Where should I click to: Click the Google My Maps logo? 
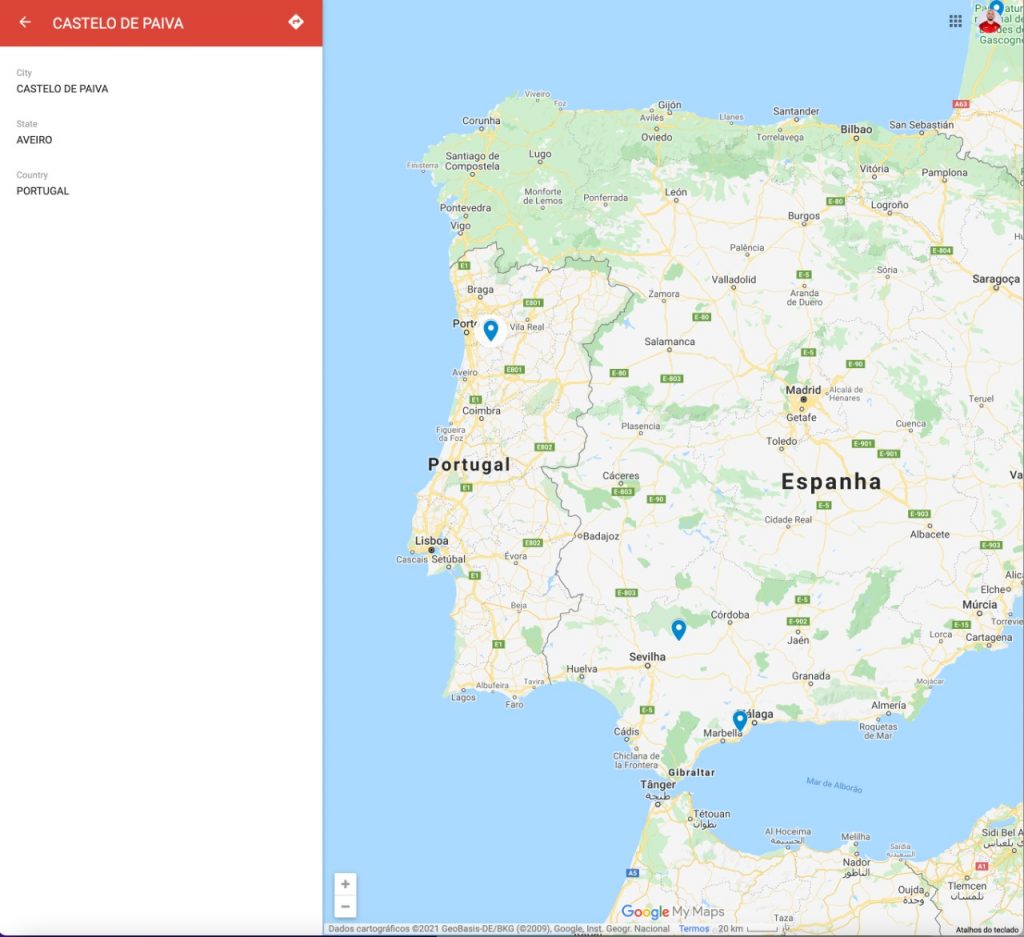672,912
